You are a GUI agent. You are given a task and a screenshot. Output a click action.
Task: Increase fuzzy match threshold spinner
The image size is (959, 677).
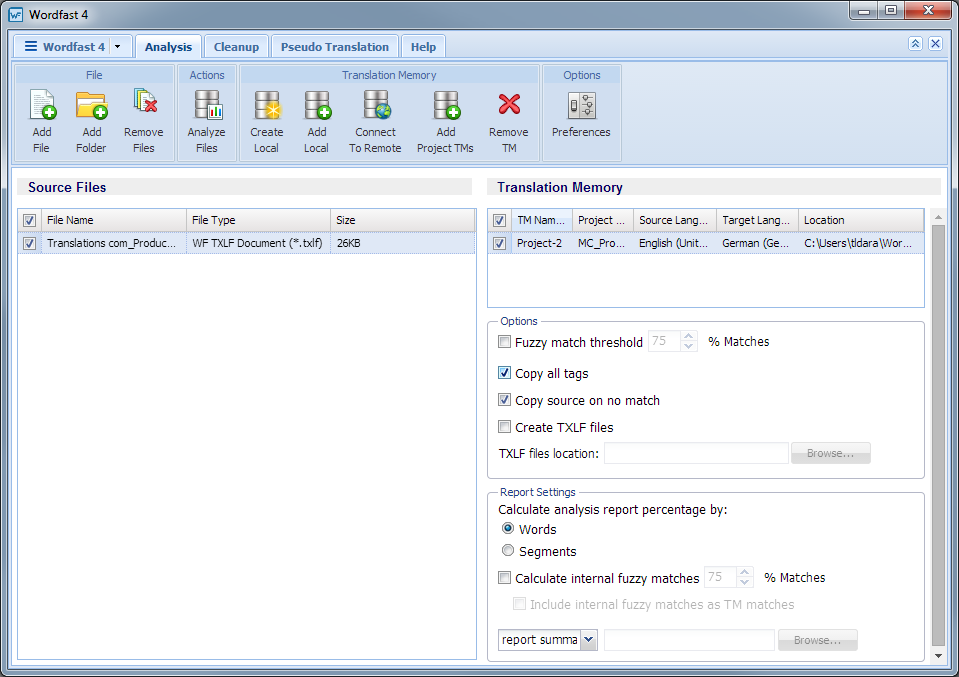tap(689, 336)
